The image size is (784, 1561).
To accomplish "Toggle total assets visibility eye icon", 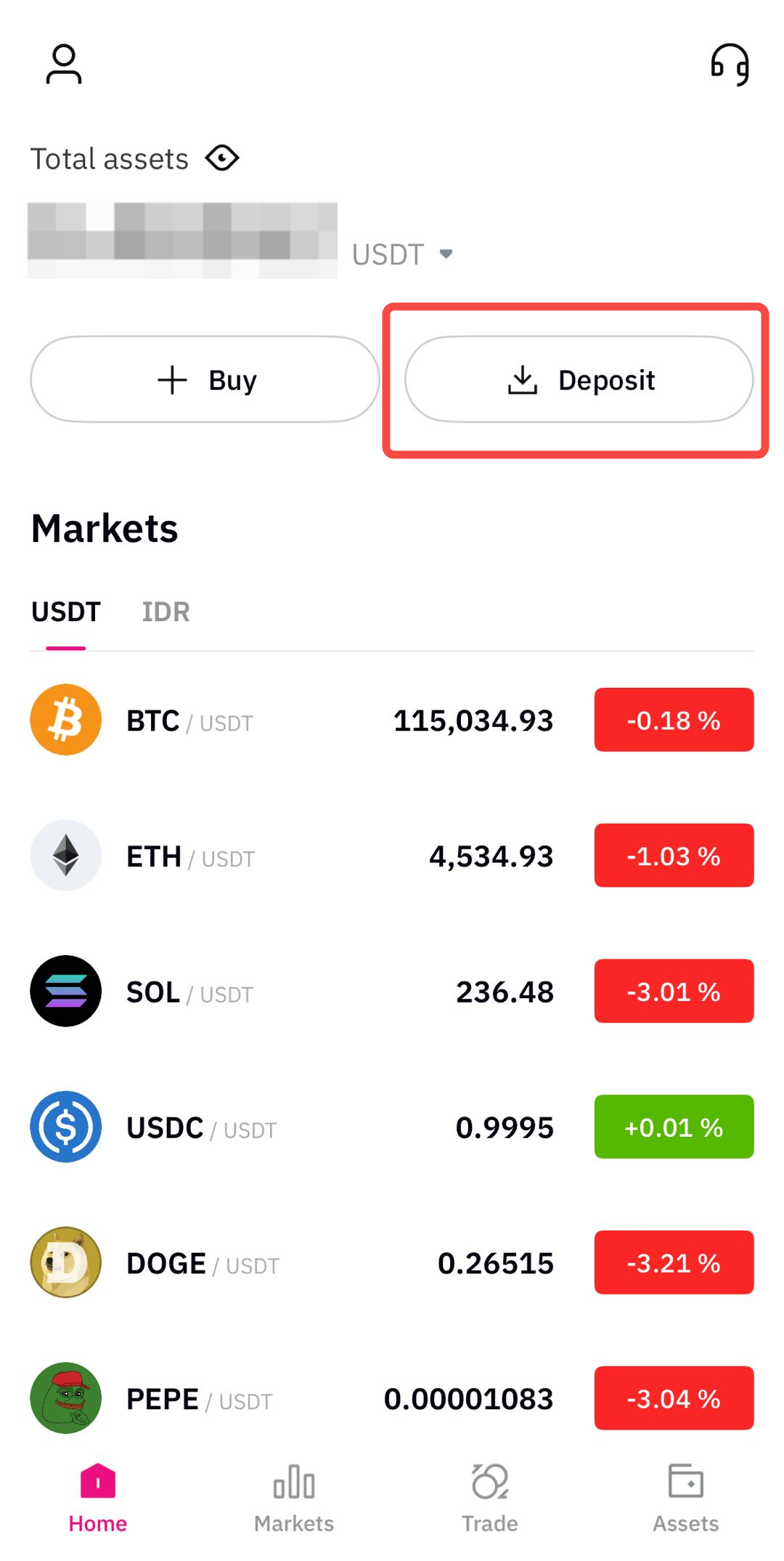I will click(x=222, y=158).
